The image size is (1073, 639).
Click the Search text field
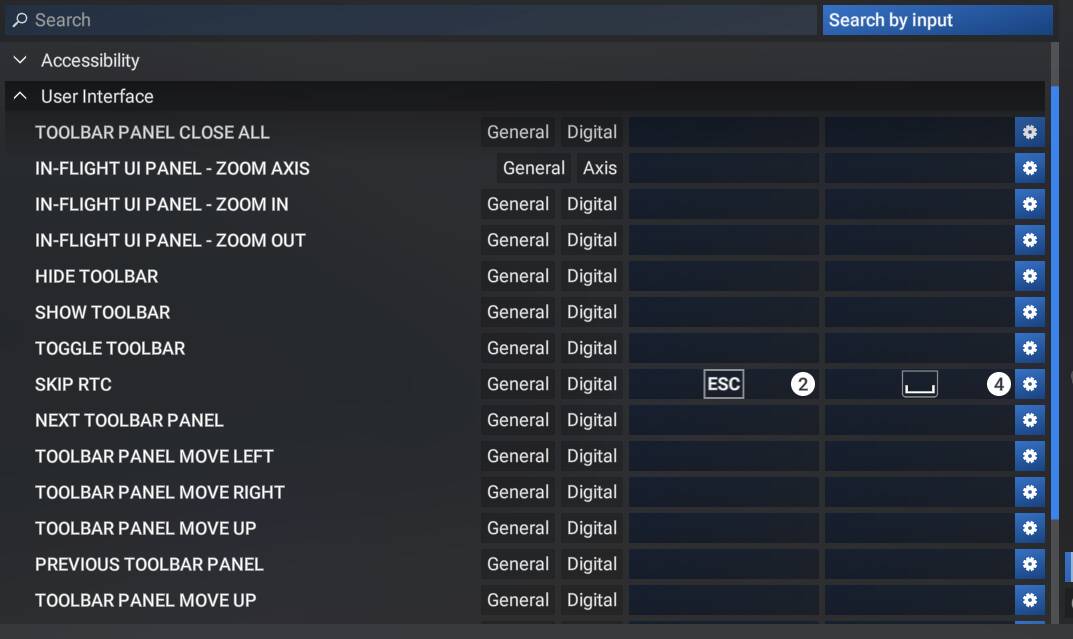[411, 20]
